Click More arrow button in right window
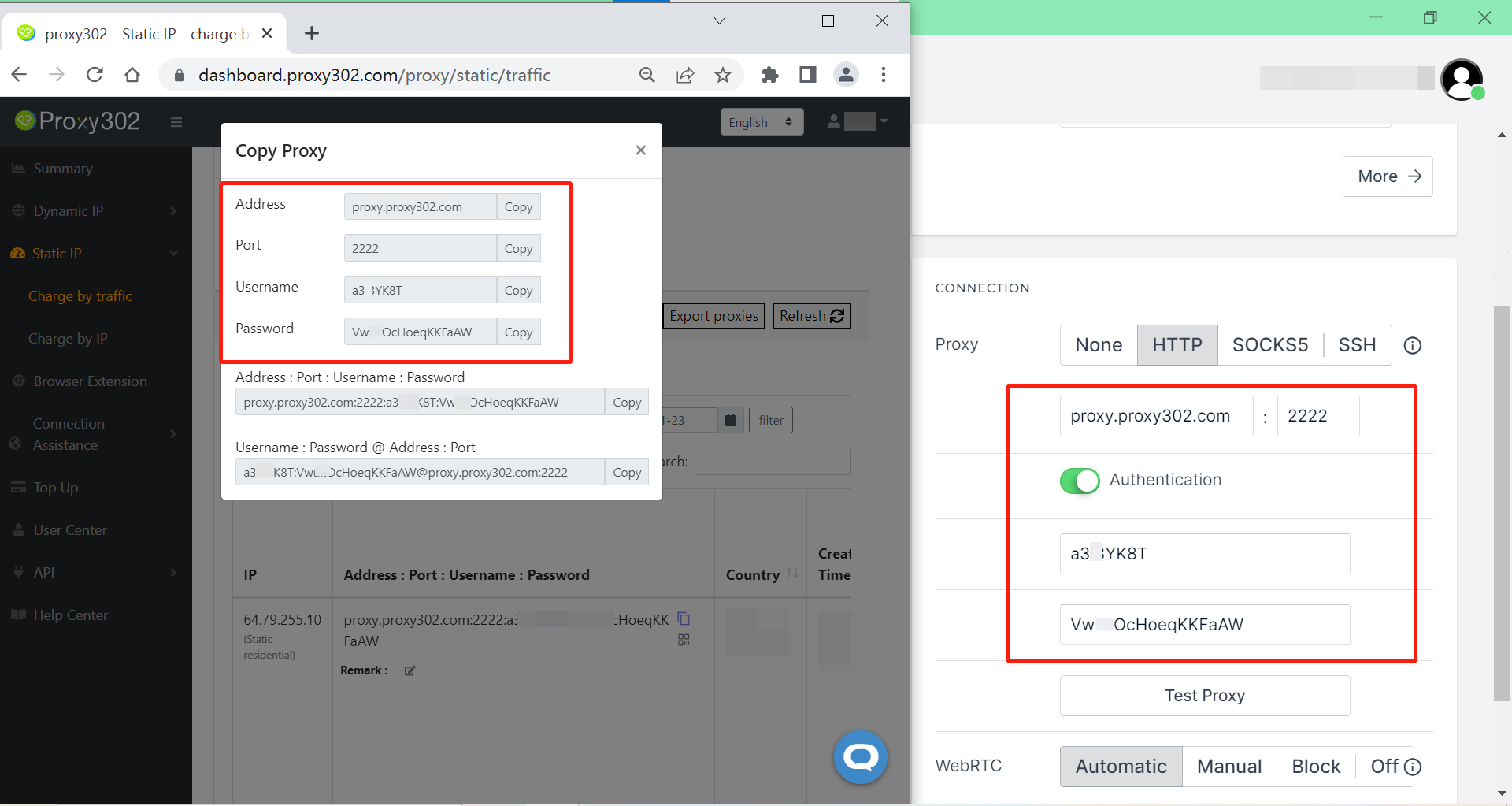The height and width of the screenshot is (806, 1512). [x=1388, y=176]
